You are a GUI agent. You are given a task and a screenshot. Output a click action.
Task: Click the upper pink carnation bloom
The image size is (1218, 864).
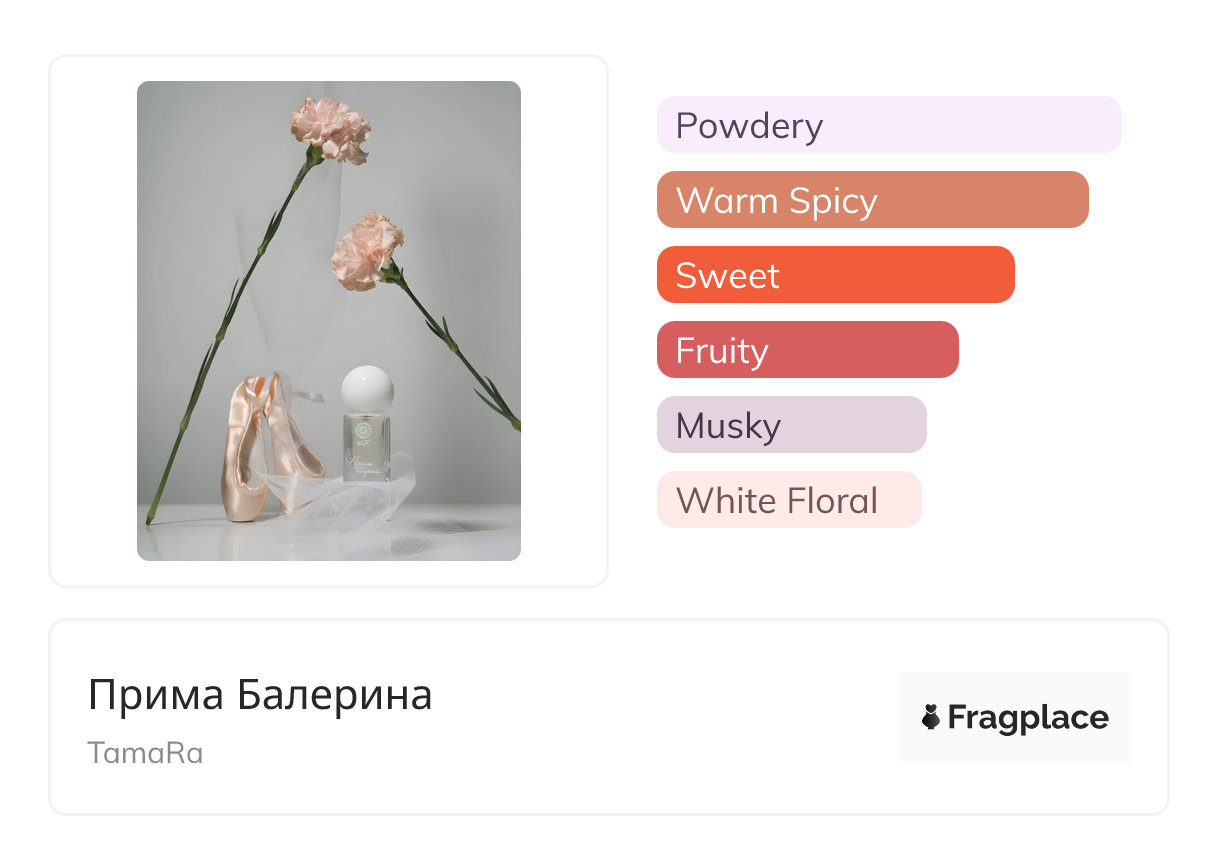point(331,129)
